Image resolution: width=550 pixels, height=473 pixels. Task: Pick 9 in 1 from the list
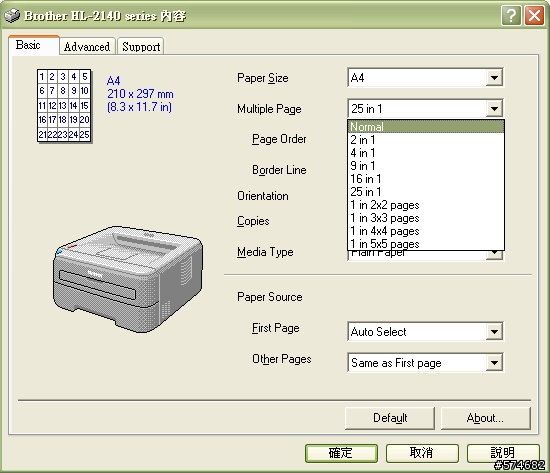[x=426, y=166]
